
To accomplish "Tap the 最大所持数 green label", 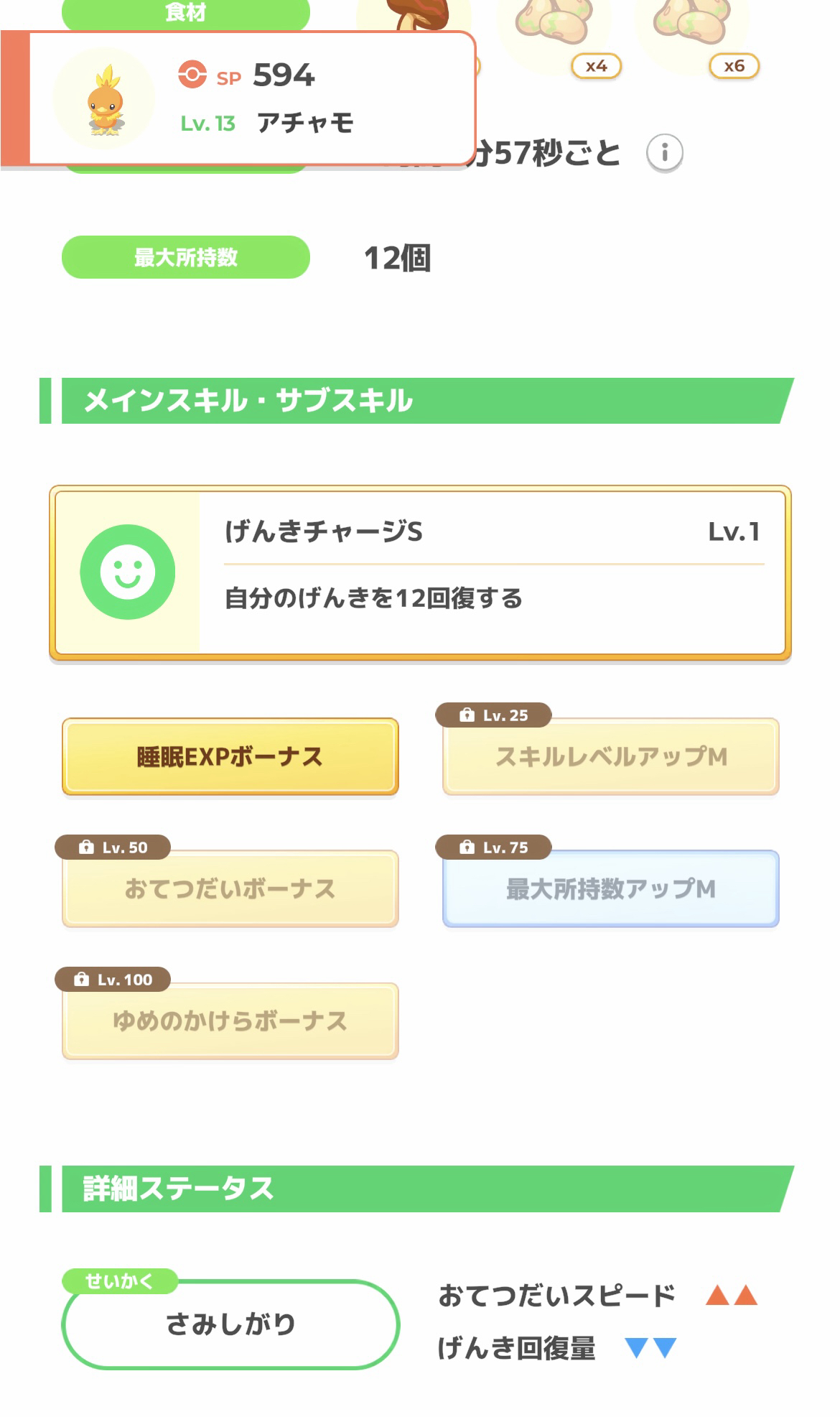I will [185, 257].
